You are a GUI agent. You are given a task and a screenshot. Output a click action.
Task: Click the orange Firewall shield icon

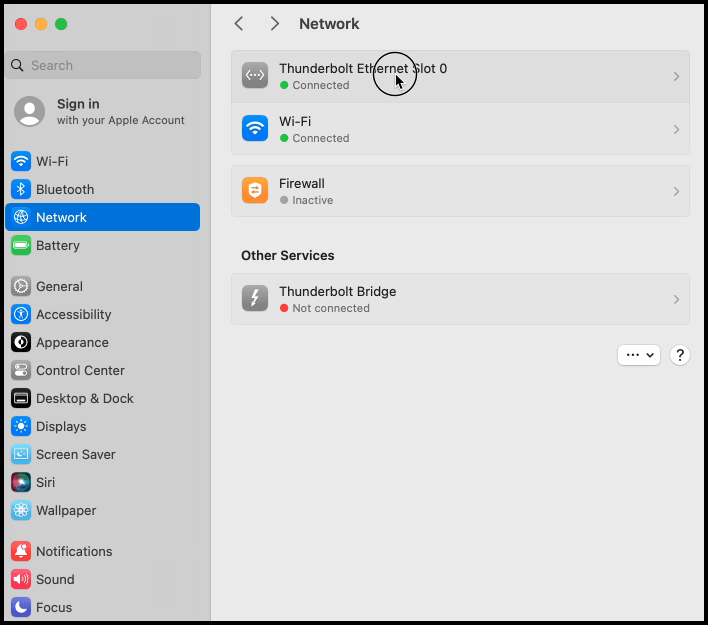[x=255, y=191]
